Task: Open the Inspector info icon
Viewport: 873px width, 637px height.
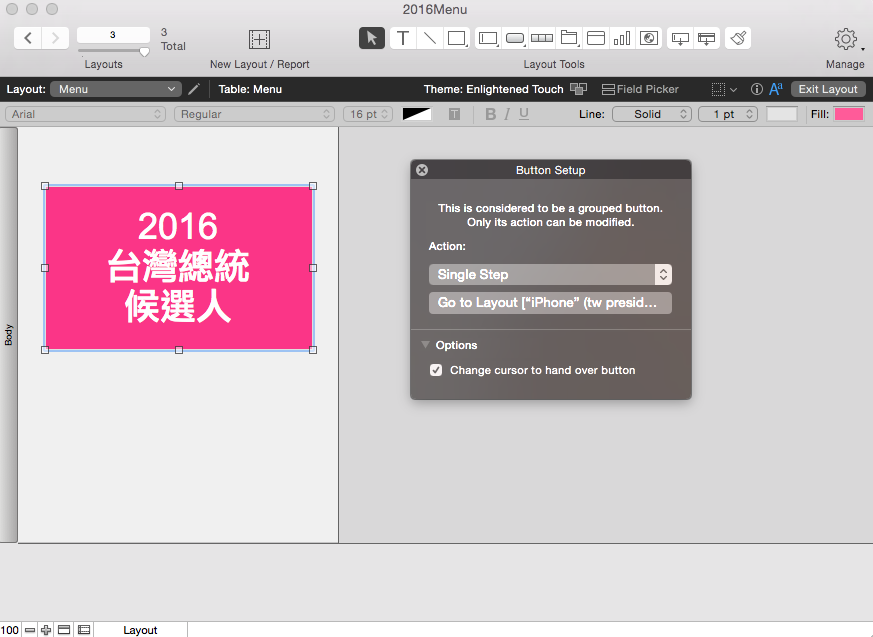Action: tap(756, 89)
